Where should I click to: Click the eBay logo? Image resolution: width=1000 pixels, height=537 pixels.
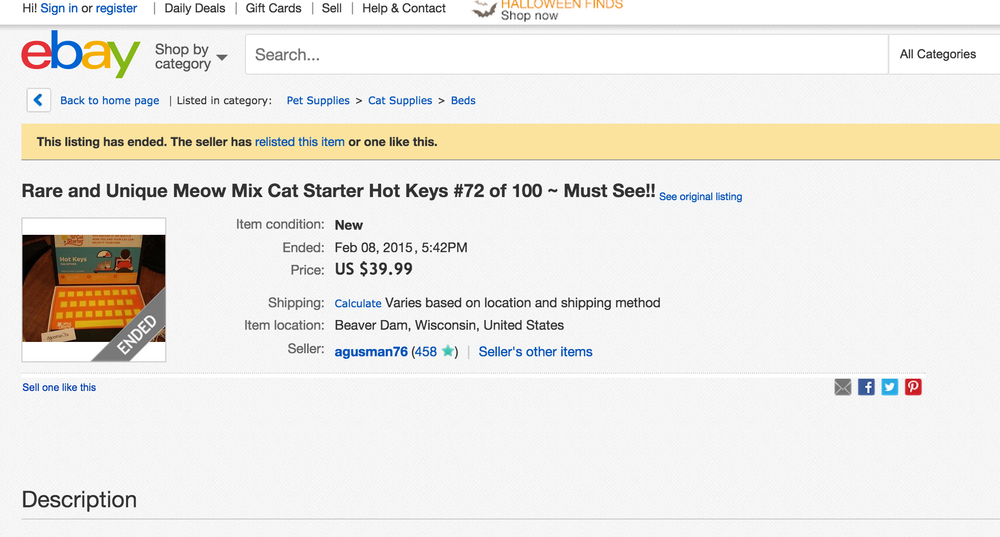pyautogui.click(x=80, y=54)
